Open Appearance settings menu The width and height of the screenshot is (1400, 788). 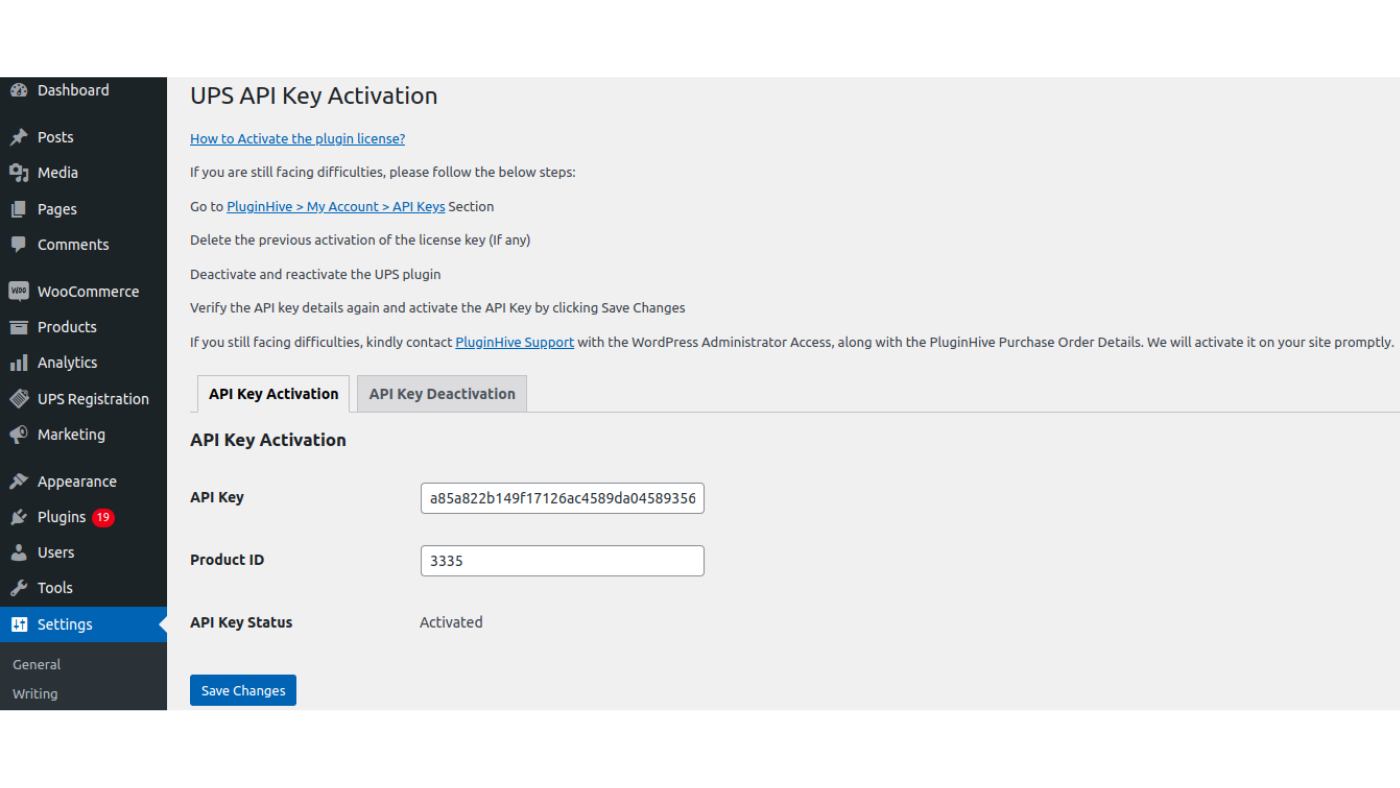[77, 481]
